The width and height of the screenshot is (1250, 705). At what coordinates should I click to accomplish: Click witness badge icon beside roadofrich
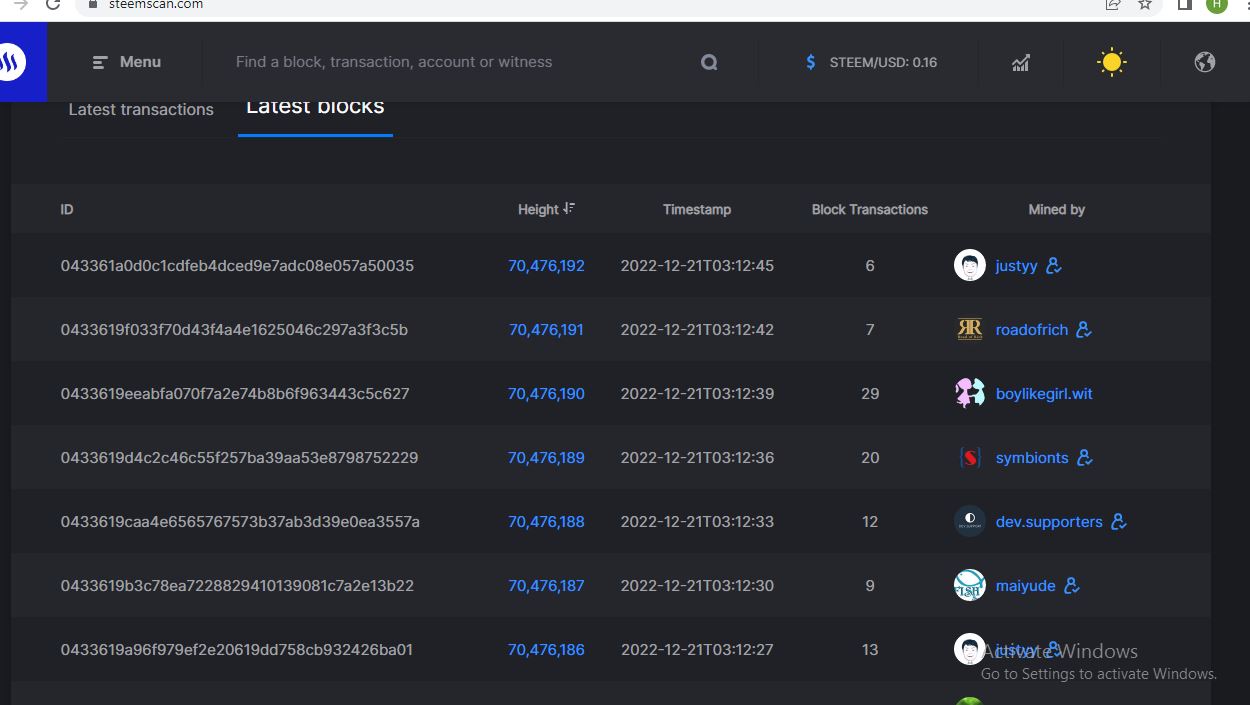(x=1083, y=329)
